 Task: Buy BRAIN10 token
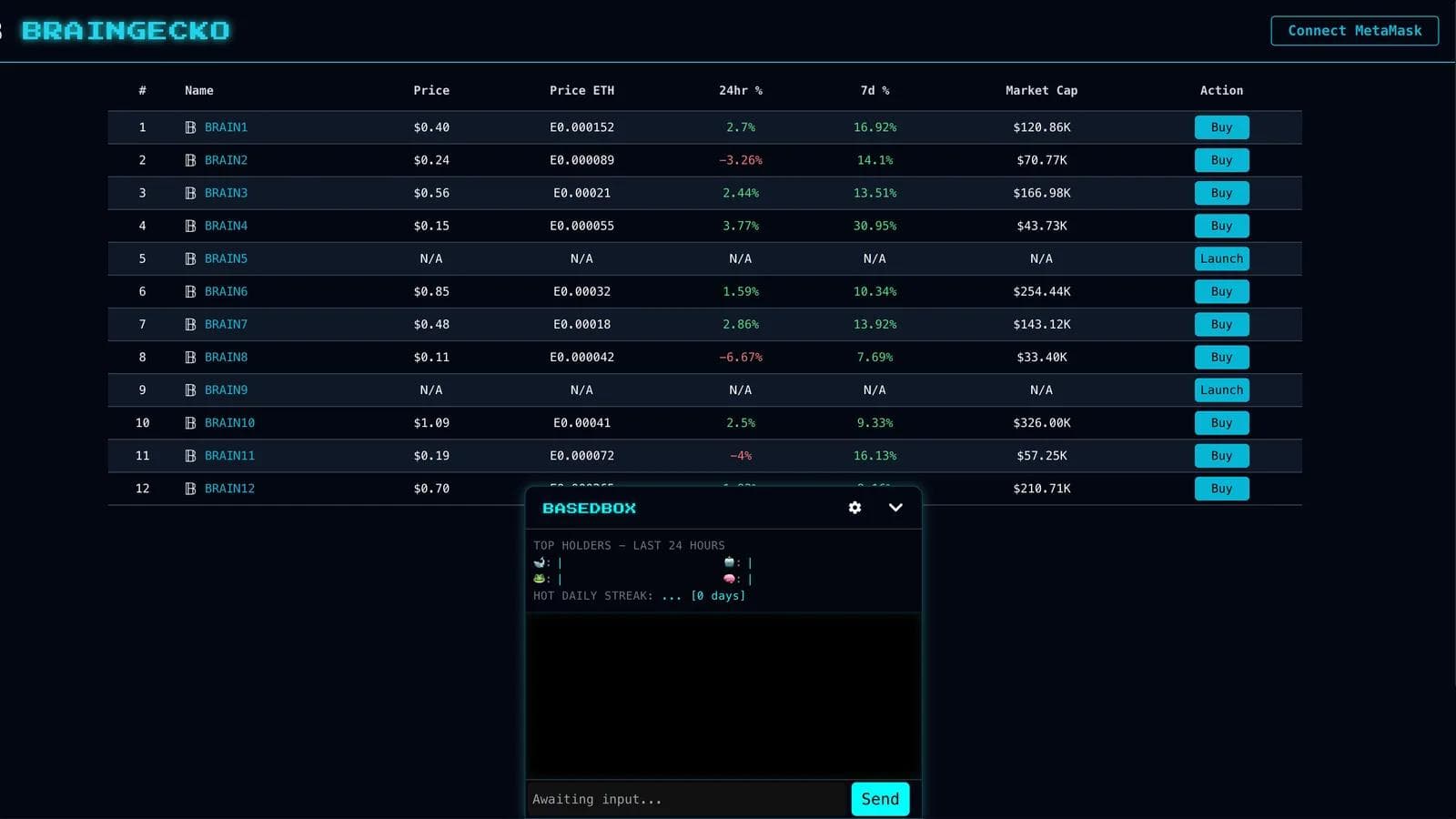pos(1221,422)
